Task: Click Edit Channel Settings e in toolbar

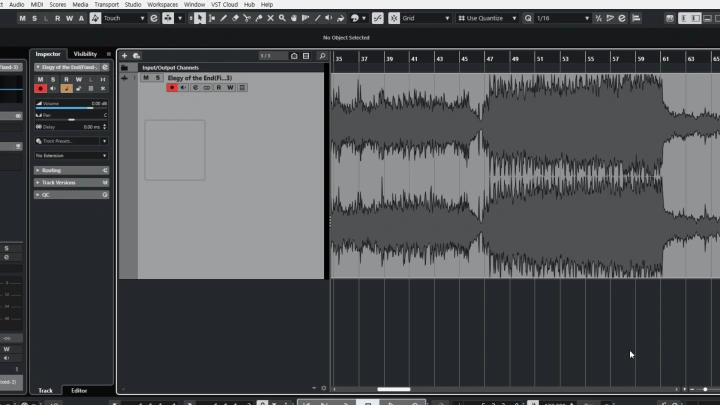Action: (x=154, y=18)
